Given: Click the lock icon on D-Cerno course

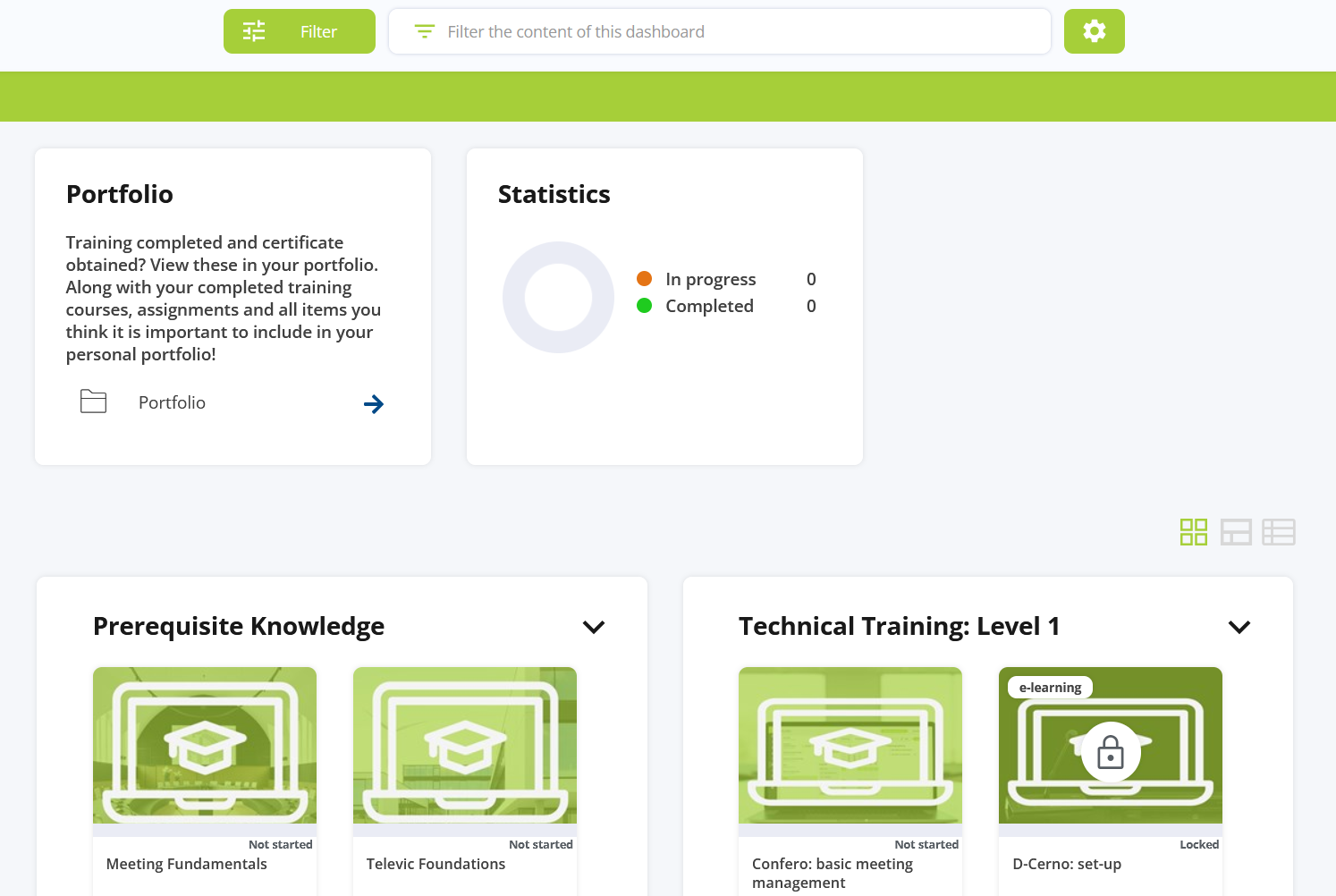Looking at the screenshot, I should [x=1110, y=752].
